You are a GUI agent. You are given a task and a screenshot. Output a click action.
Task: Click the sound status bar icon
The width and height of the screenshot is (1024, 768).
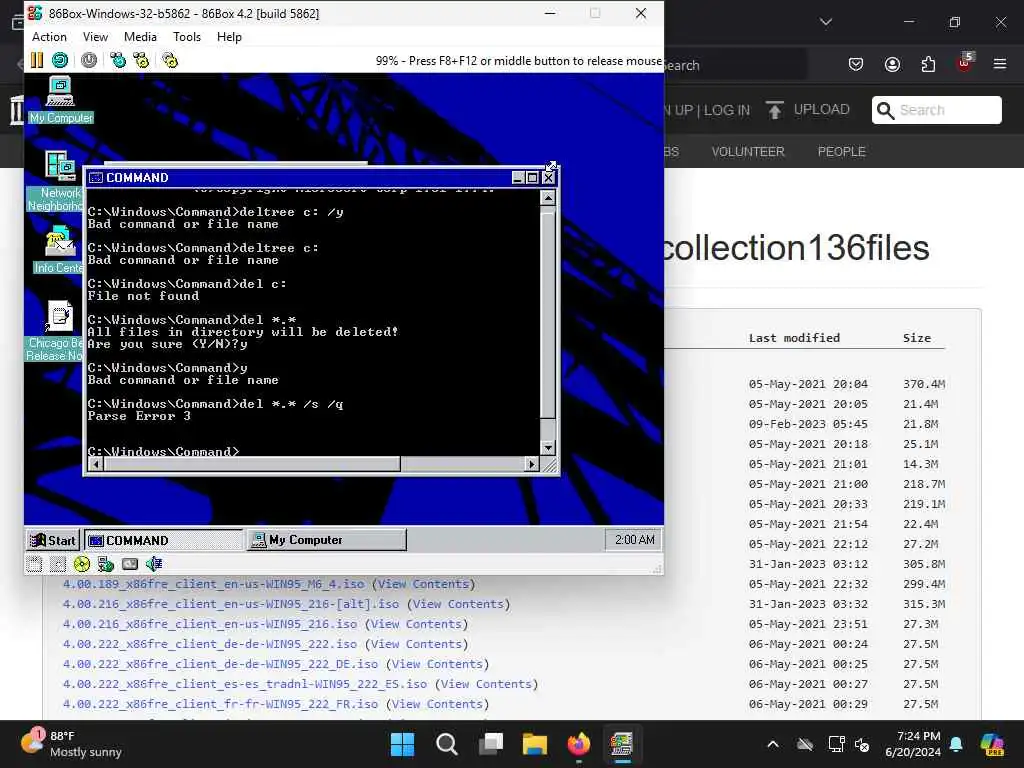pos(153,564)
